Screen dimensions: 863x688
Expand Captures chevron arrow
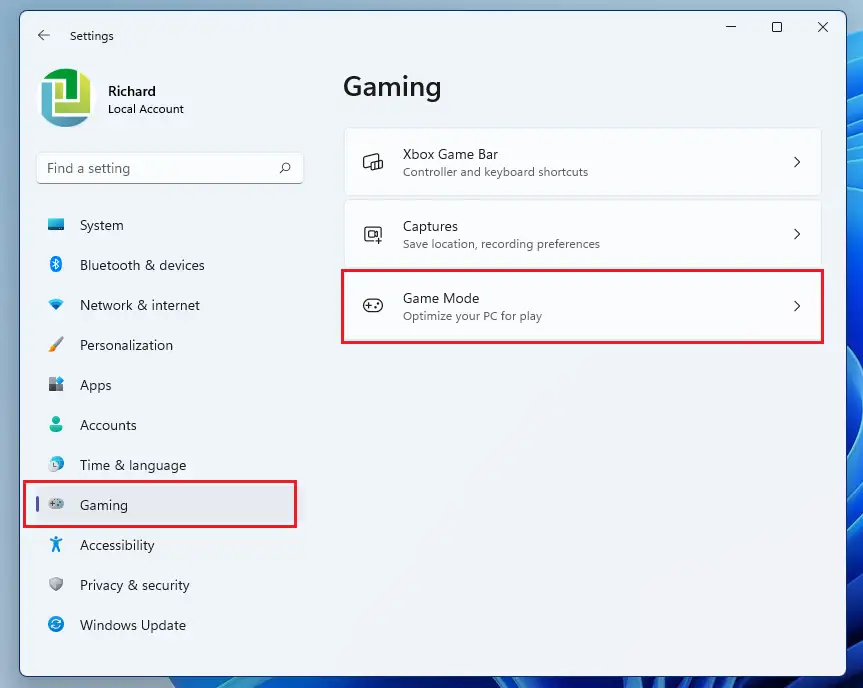(x=796, y=234)
